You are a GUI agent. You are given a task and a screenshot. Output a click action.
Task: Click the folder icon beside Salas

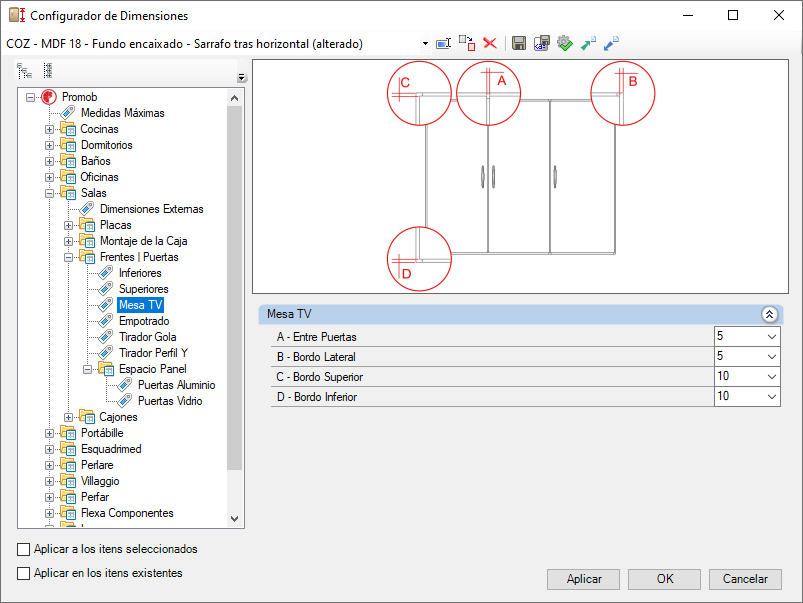point(68,193)
